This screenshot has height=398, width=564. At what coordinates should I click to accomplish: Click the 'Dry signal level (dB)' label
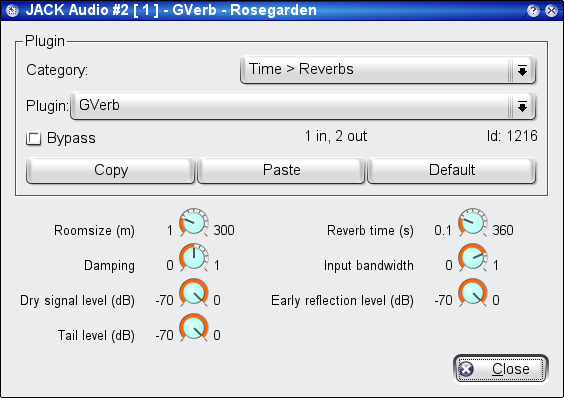pos(77,300)
